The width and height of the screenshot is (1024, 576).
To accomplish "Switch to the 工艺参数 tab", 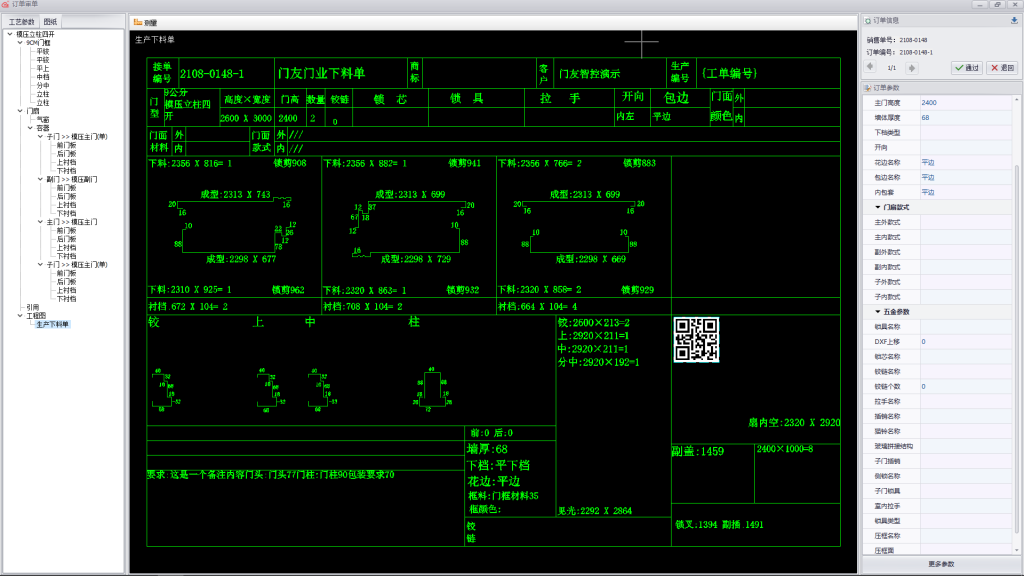I will (x=22, y=22).
